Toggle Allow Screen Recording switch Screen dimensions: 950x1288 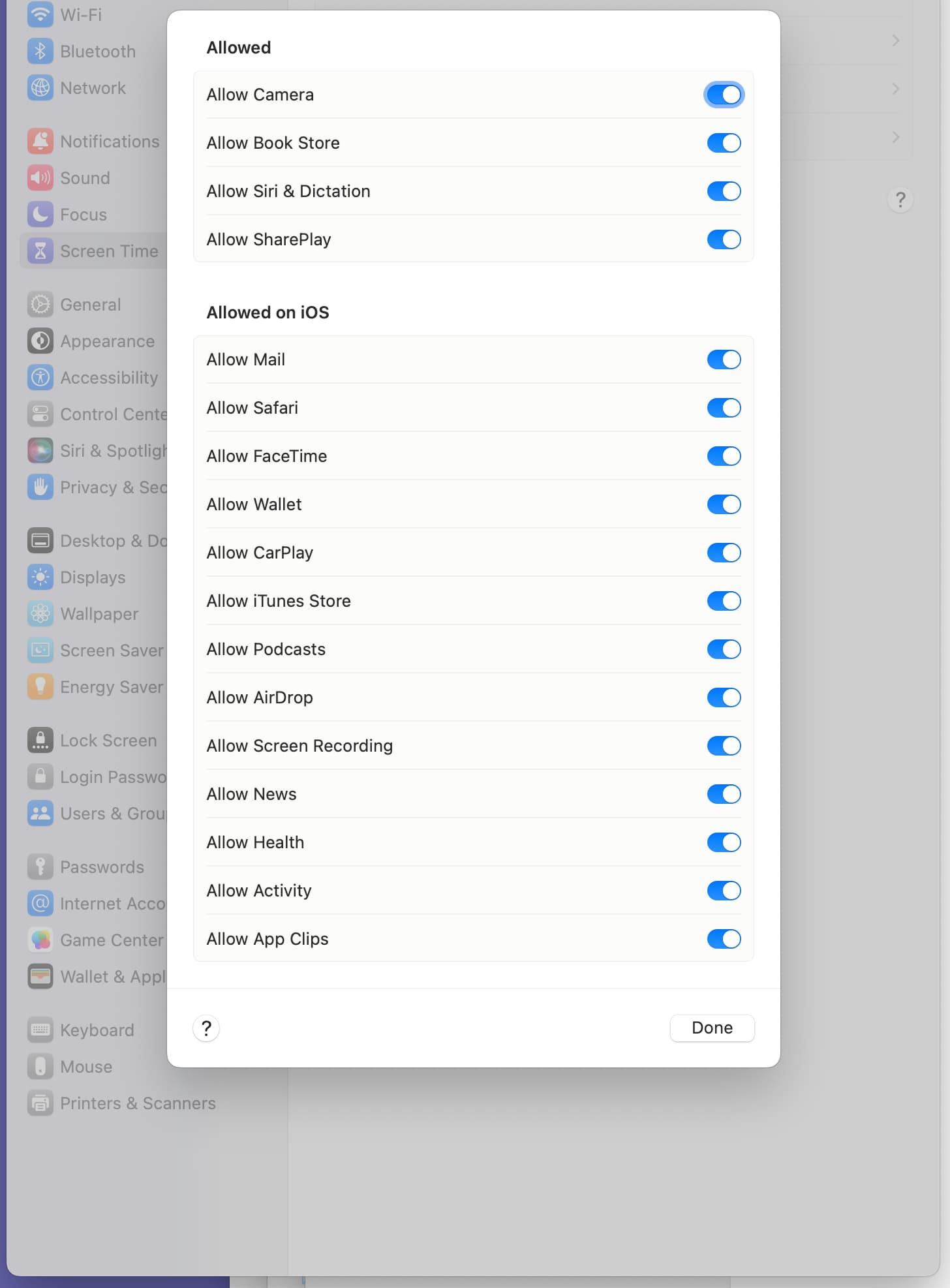[724, 746]
